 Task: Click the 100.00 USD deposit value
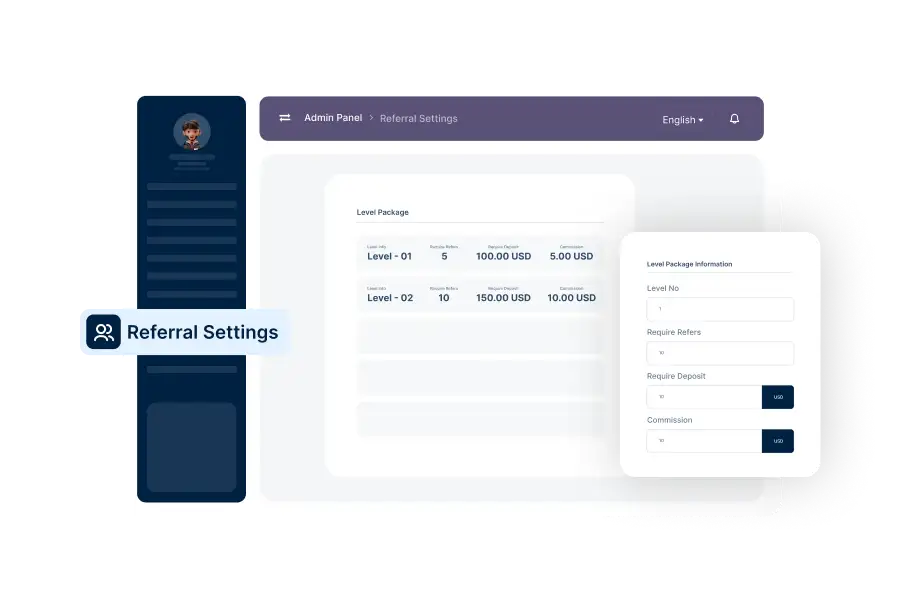503,256
